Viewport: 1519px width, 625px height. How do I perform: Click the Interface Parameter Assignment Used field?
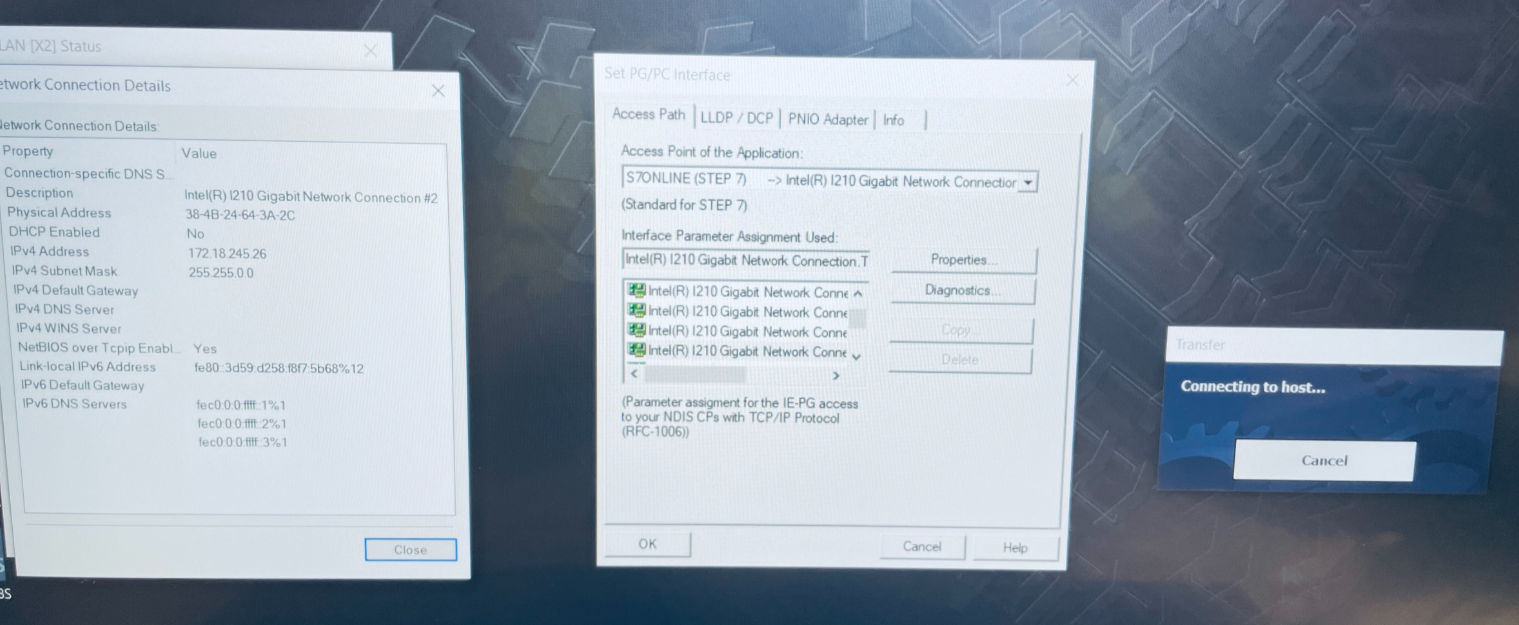[x=746, y=261]
